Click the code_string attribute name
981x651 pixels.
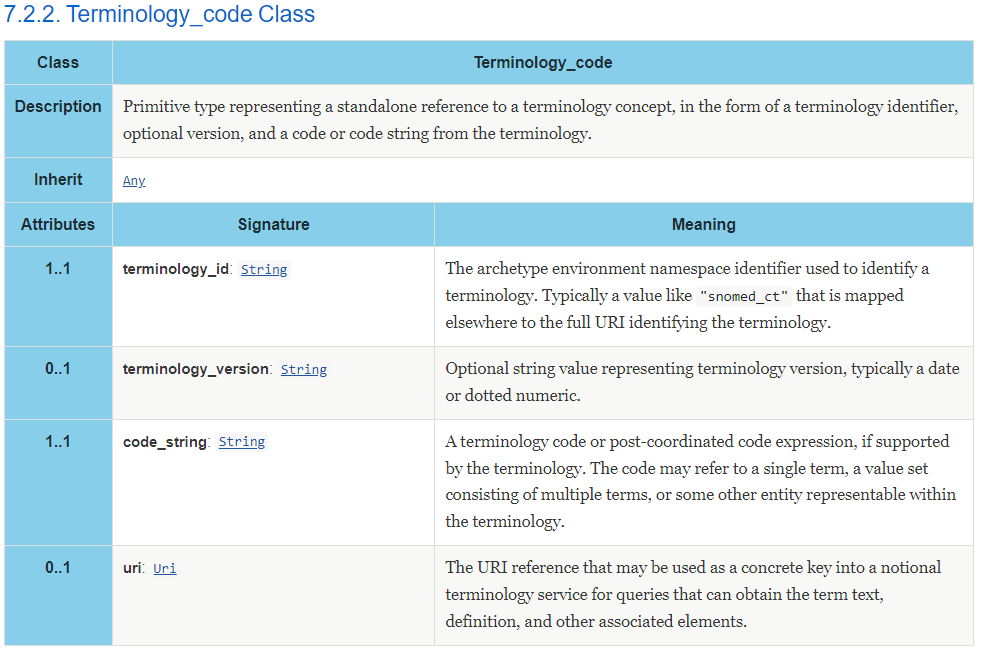point(165,442)
